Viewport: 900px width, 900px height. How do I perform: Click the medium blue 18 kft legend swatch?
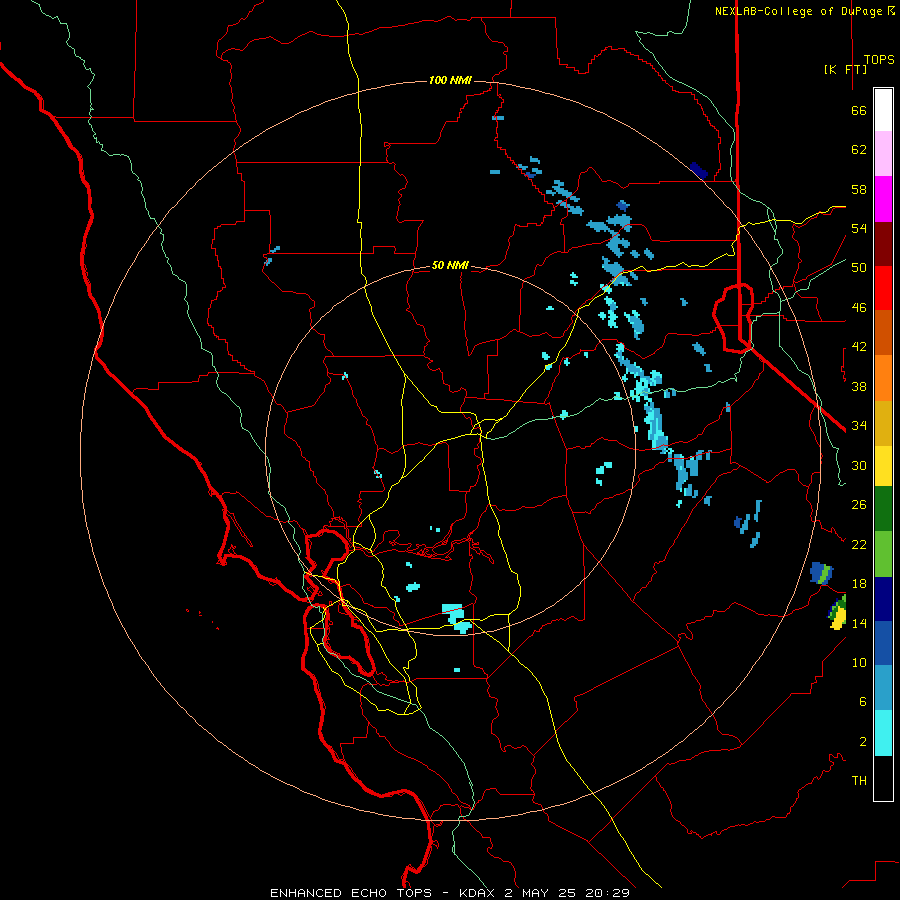click(x=883, y=643)
